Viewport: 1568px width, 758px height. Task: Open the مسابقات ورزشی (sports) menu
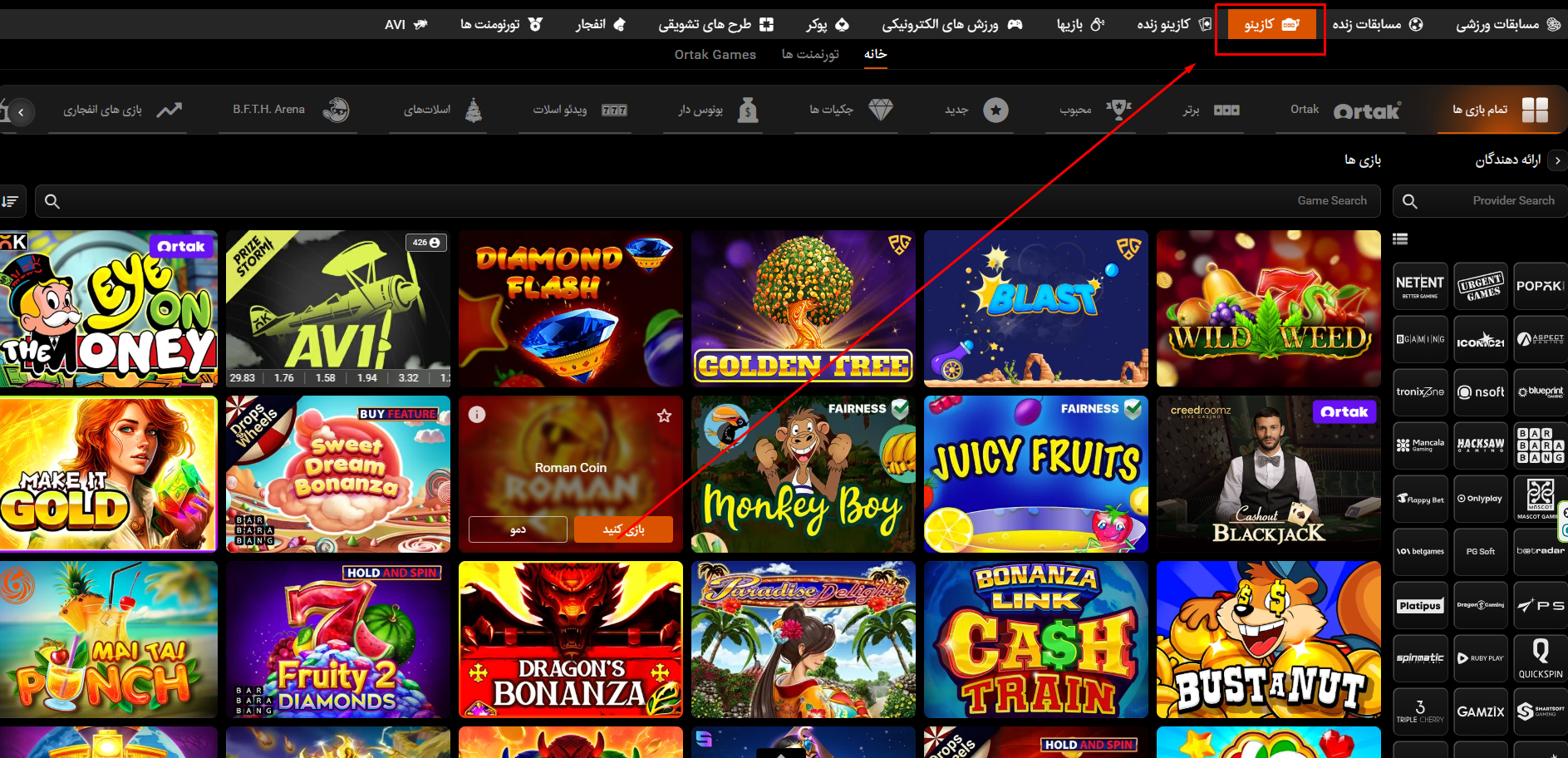click(x=1508, y=24)
